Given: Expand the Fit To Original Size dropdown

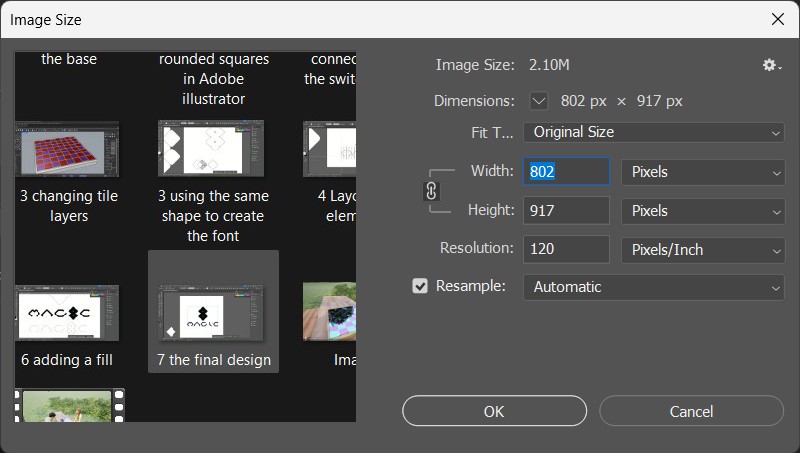Looking at the screenshot, I should pos(653,132).
